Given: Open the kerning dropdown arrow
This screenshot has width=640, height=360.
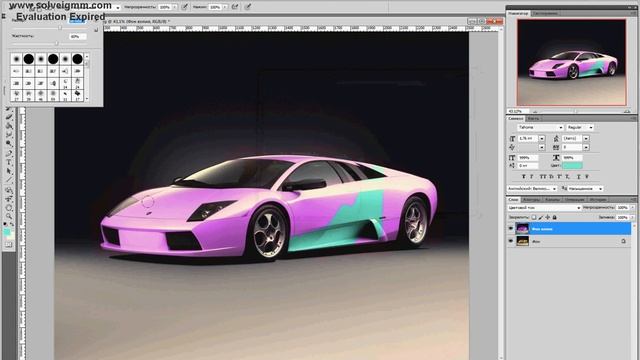Looking at the screenshot, I should coord(542,147).
